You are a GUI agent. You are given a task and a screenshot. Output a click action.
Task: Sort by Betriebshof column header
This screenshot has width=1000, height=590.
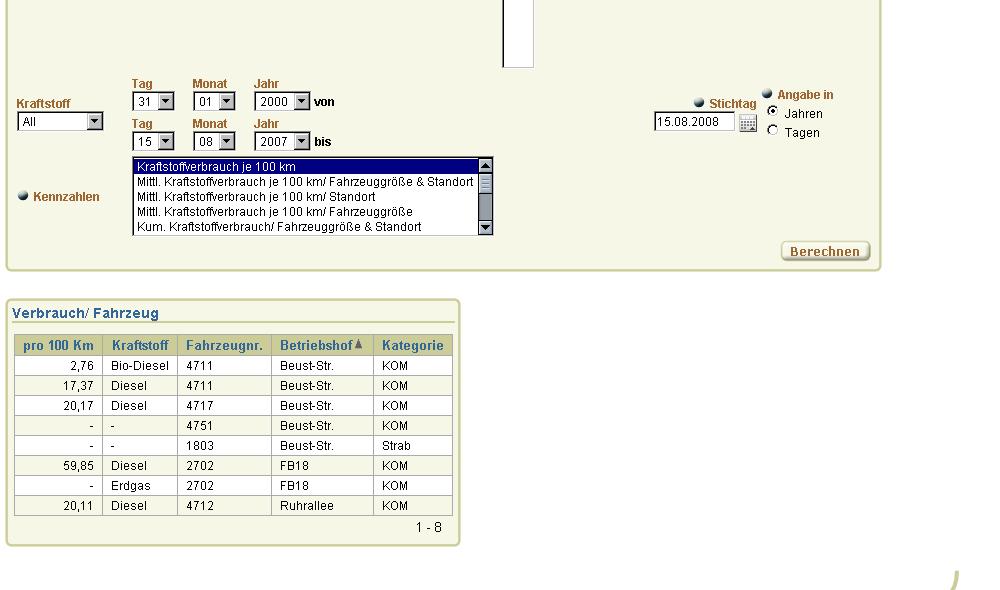tap(316, 345)
